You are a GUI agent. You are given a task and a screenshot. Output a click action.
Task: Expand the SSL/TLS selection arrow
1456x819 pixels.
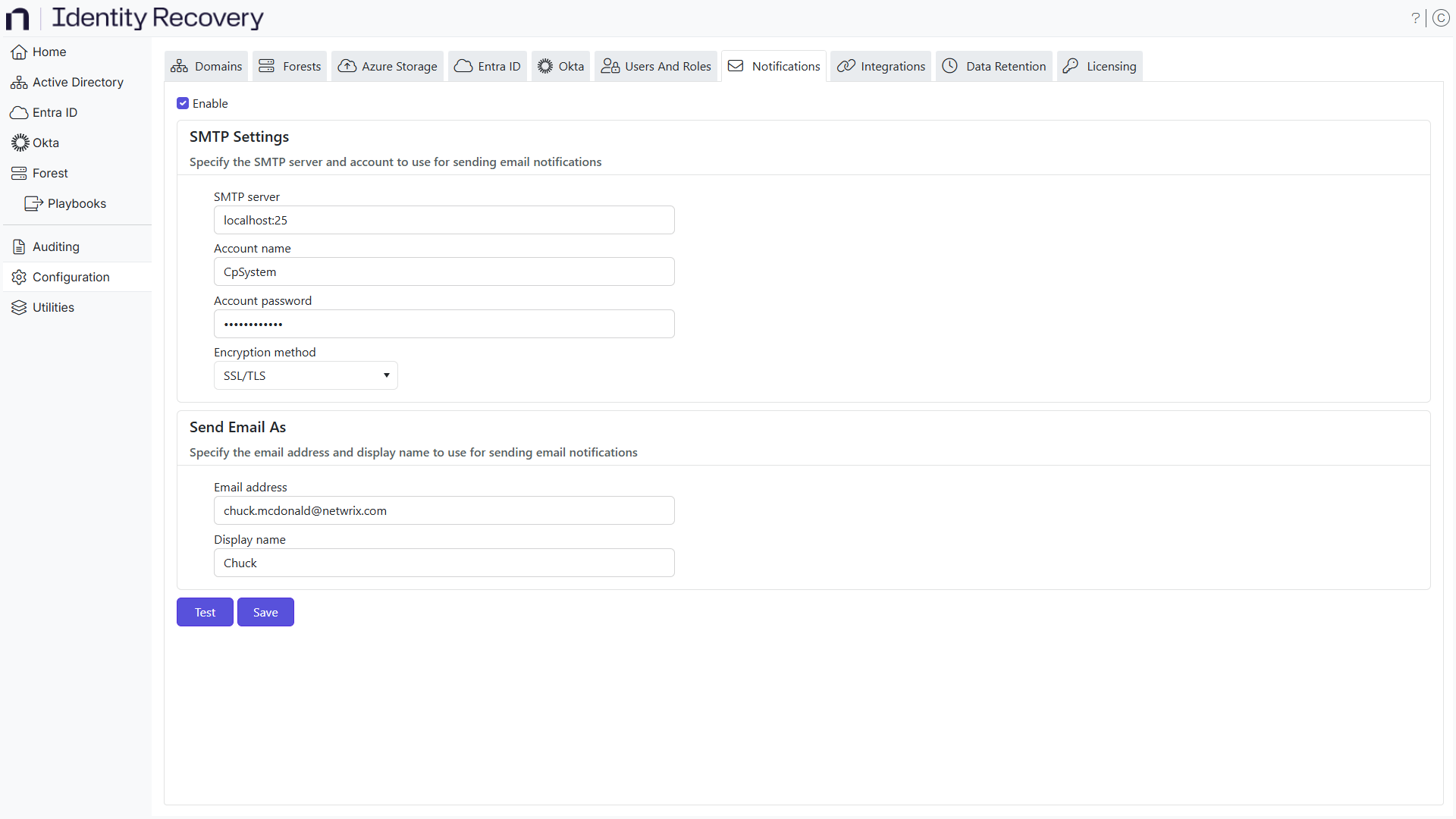point(386,375)
